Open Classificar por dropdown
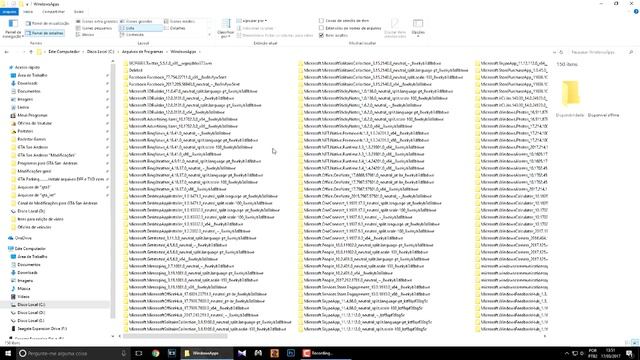640x360 pixels. click(x=225, y=29)
